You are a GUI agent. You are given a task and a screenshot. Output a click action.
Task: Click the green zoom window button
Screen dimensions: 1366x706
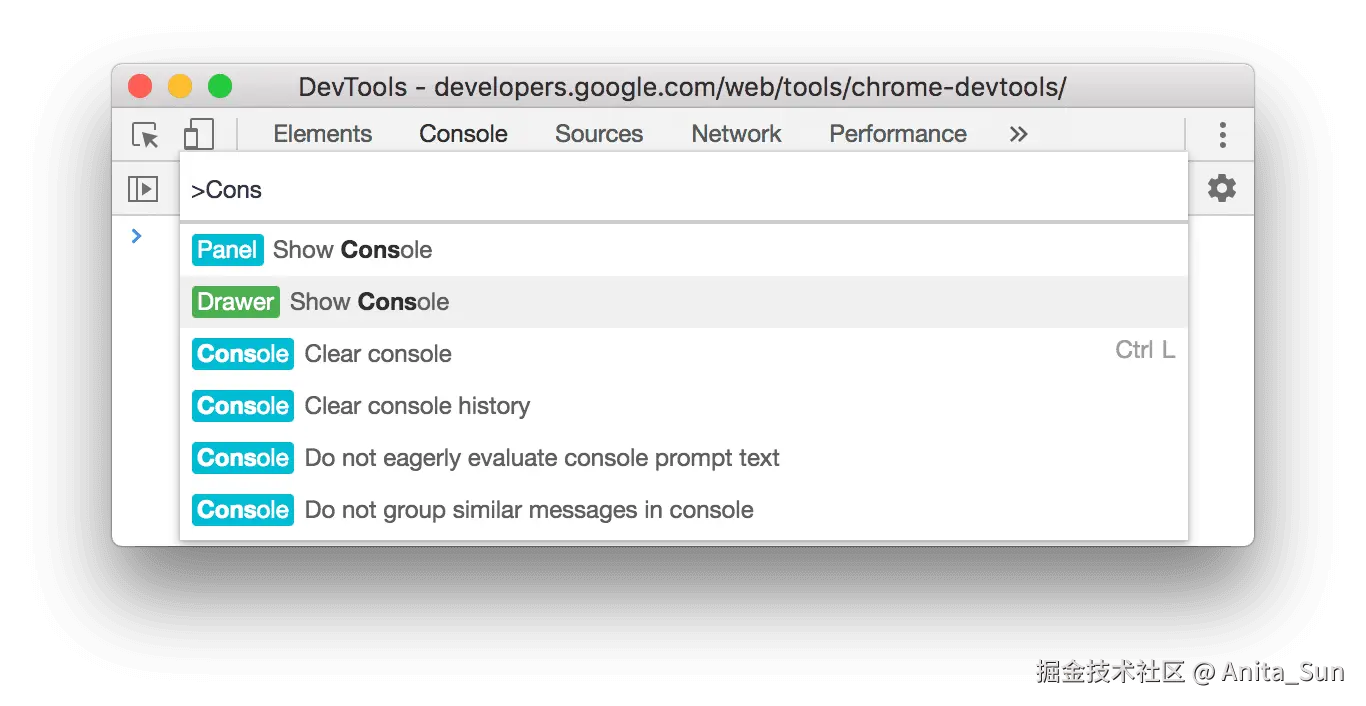coord(220,87)
